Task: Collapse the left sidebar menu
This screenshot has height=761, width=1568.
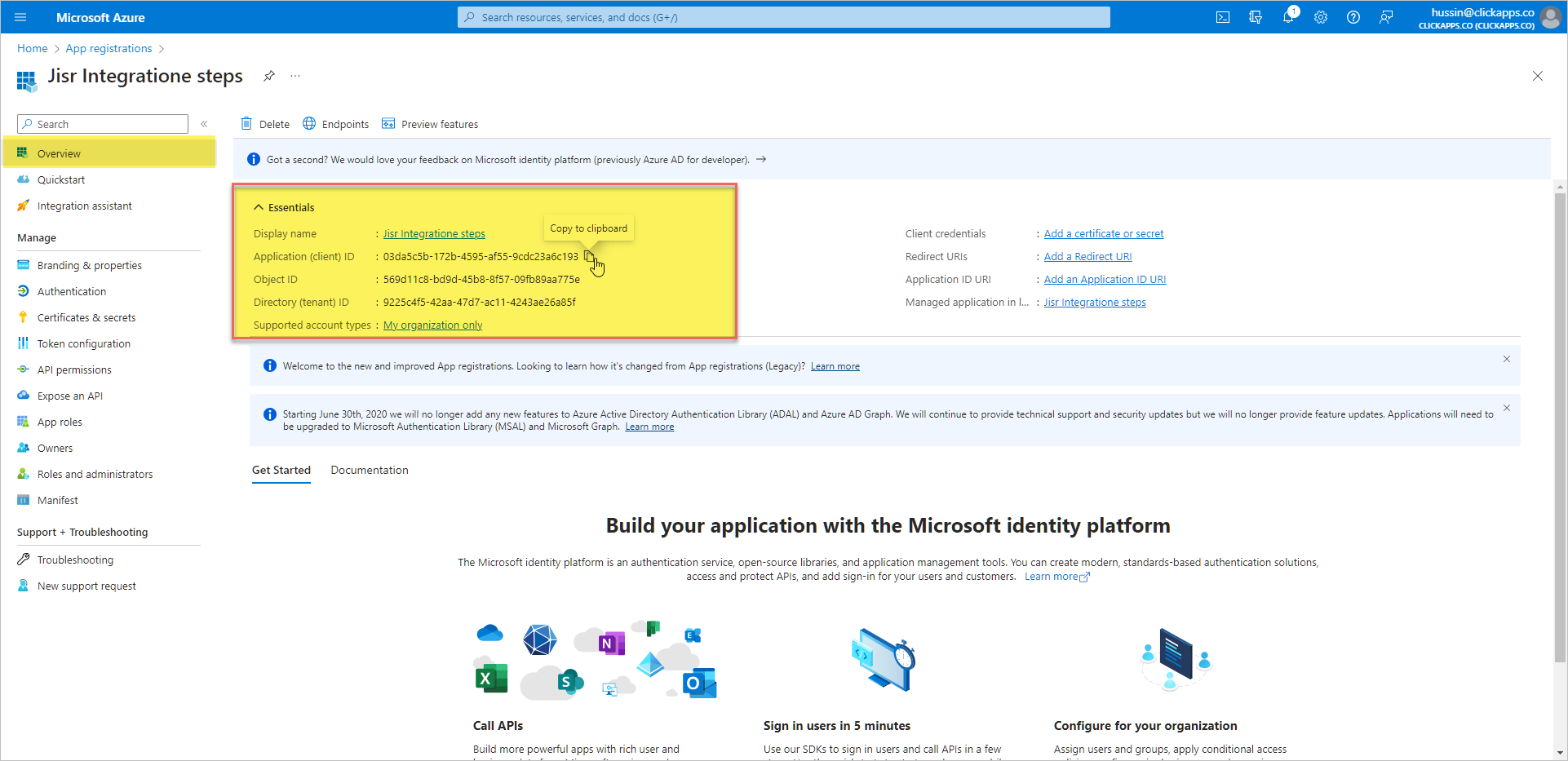Action: [204, 124]
